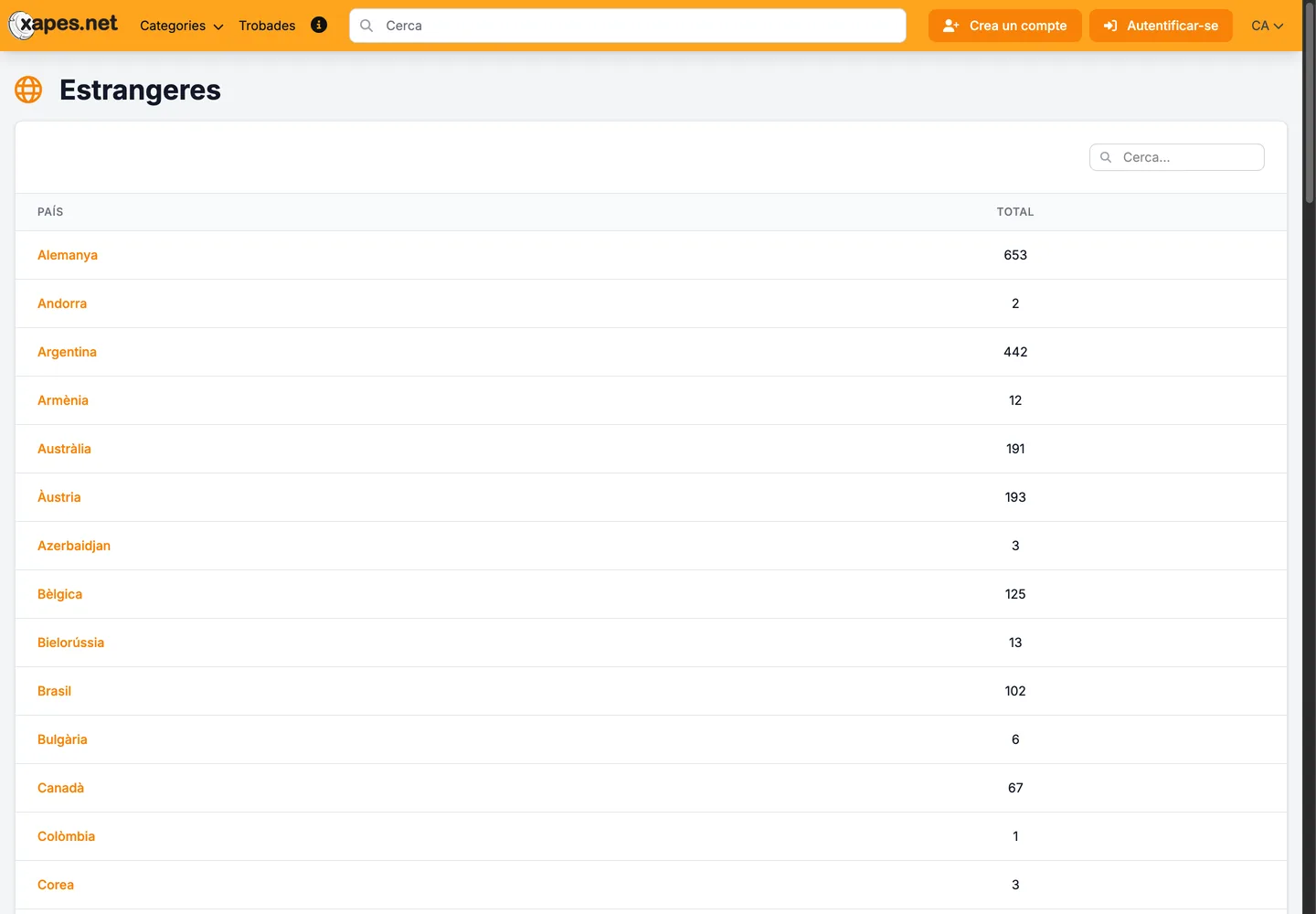1316x914 pixels.
Task: Click the total 67 for Canadà
Action: 1015,788
